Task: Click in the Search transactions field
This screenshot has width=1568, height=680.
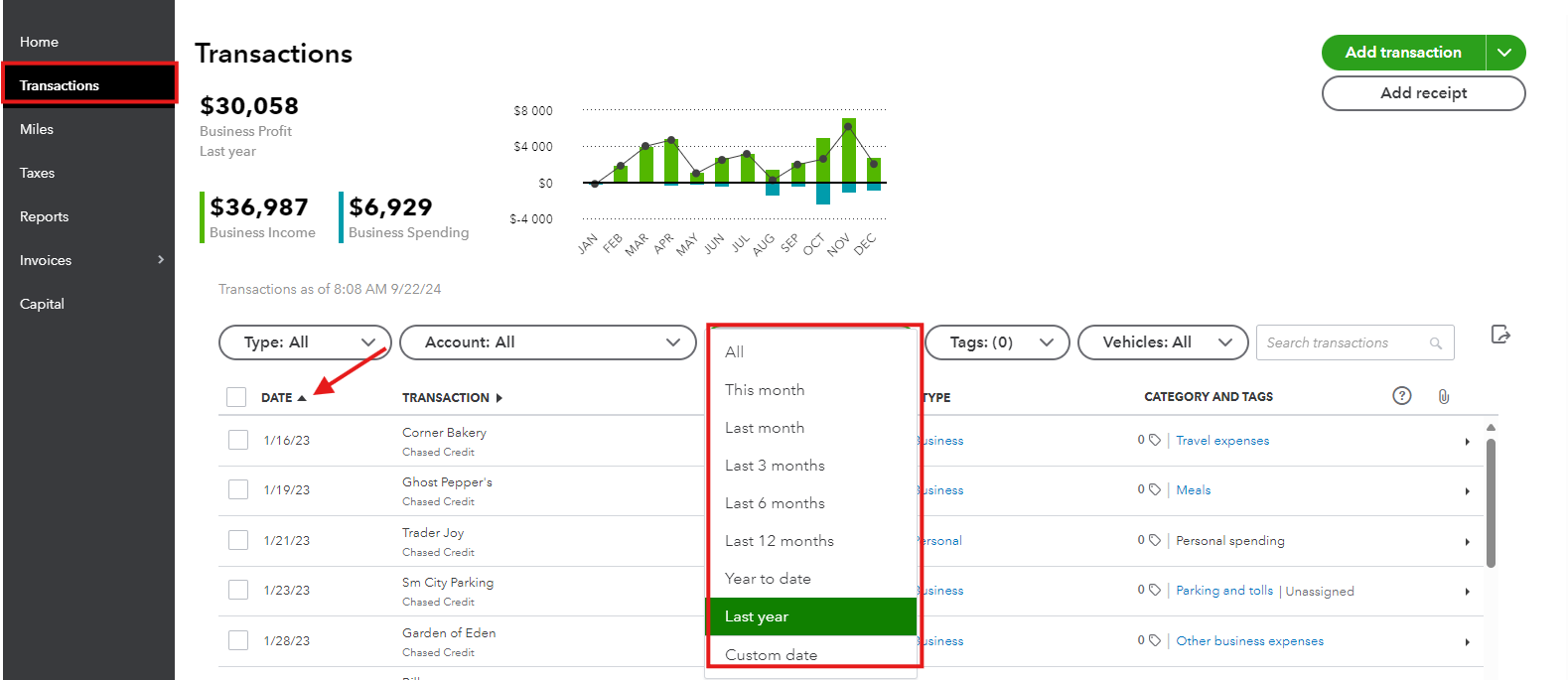Action: (x=1341, y=343)
